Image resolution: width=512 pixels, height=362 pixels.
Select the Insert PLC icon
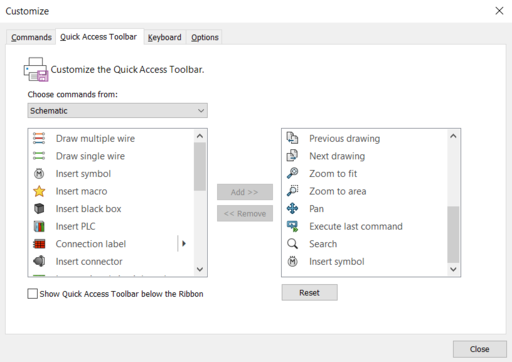39,226
